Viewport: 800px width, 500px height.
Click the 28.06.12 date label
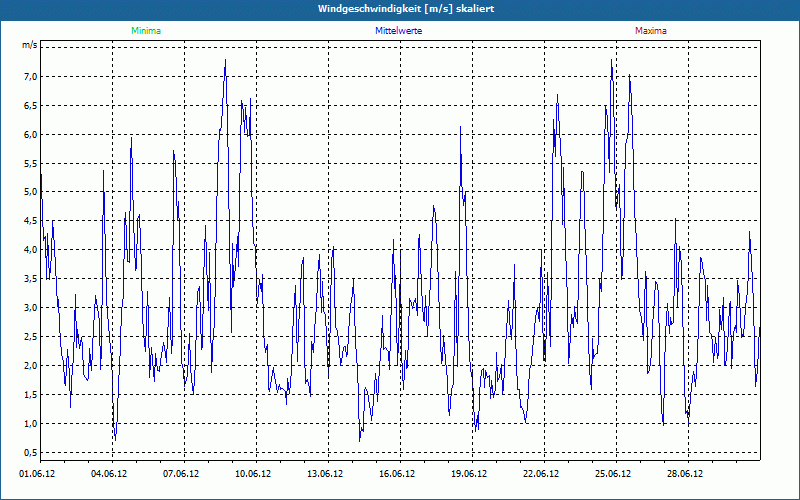coord(685,474)
